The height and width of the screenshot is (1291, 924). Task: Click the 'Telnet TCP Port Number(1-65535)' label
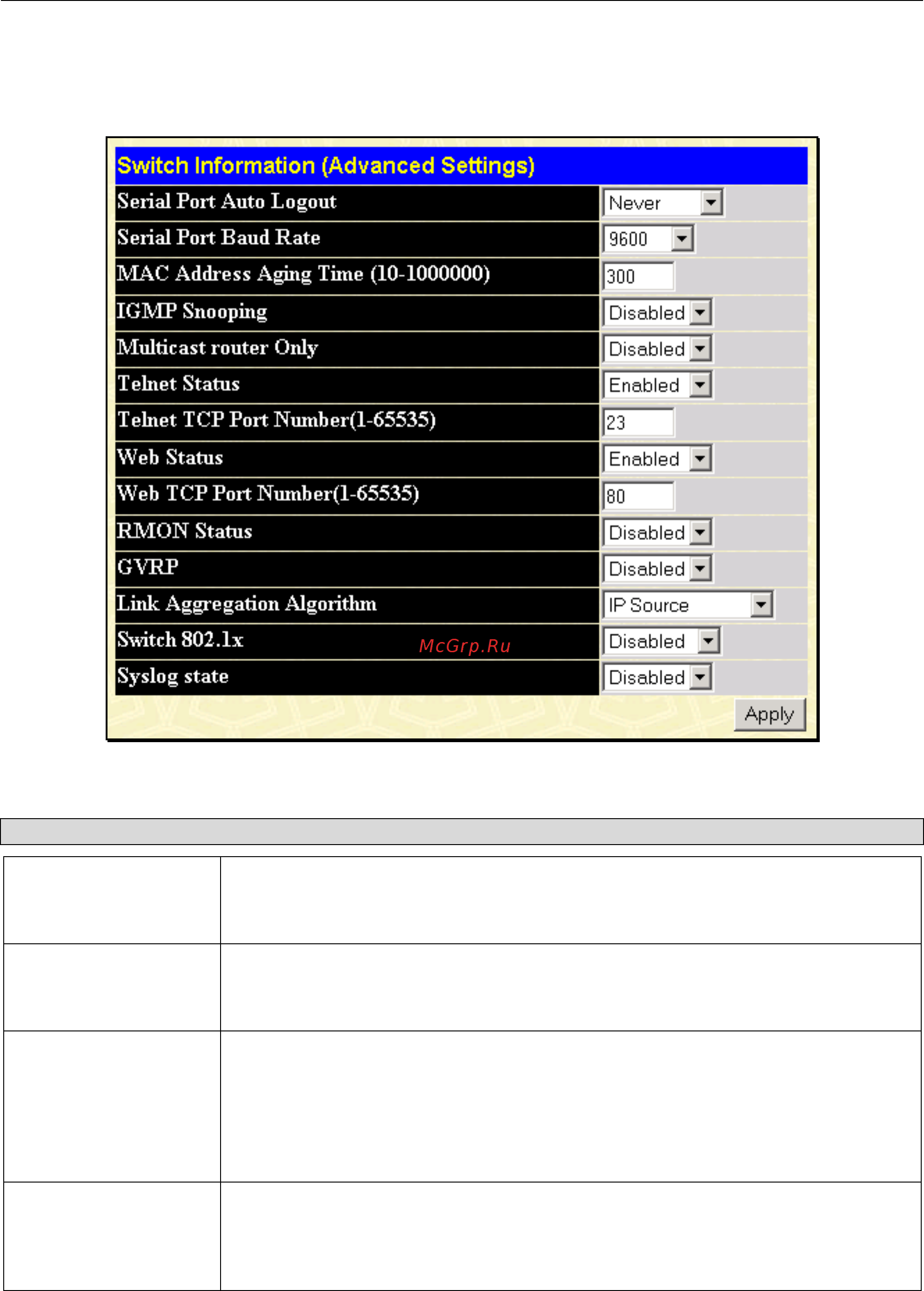click(277, 420)
